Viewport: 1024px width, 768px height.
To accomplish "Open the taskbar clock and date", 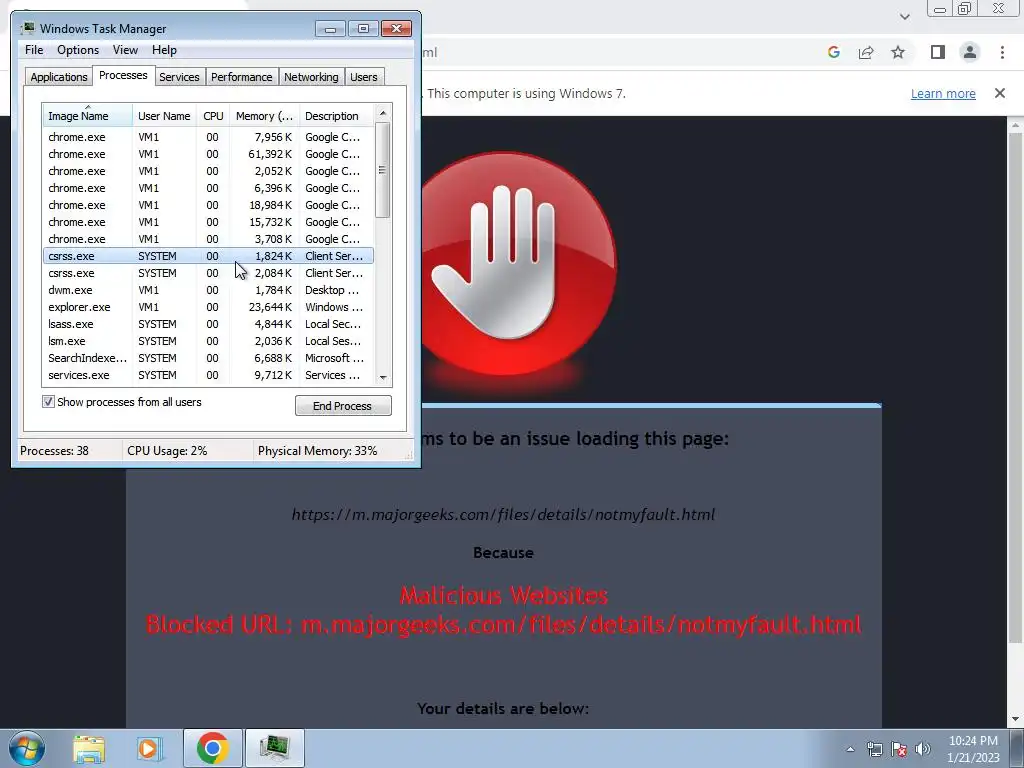I will pyautogui.click(x=973, y=749).
